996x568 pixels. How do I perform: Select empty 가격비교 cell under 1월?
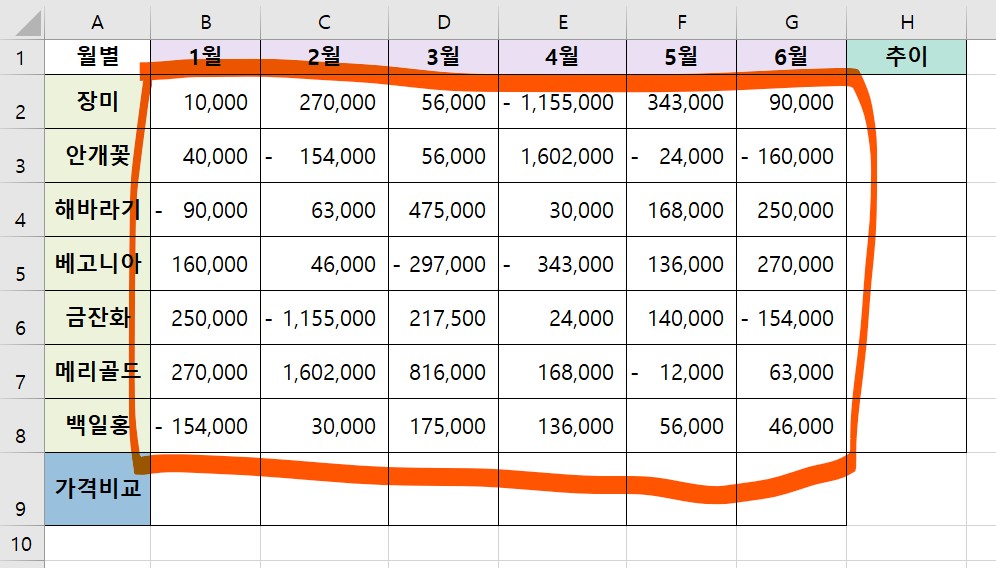(x=206, y=489)
